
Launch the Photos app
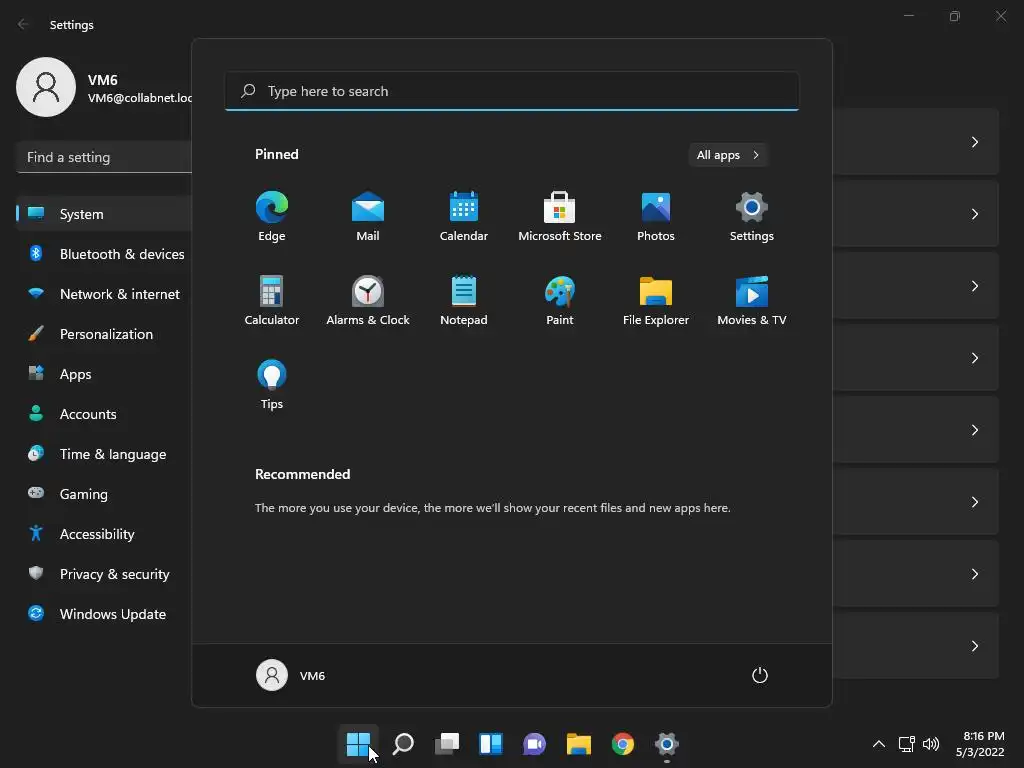point(656,216)
